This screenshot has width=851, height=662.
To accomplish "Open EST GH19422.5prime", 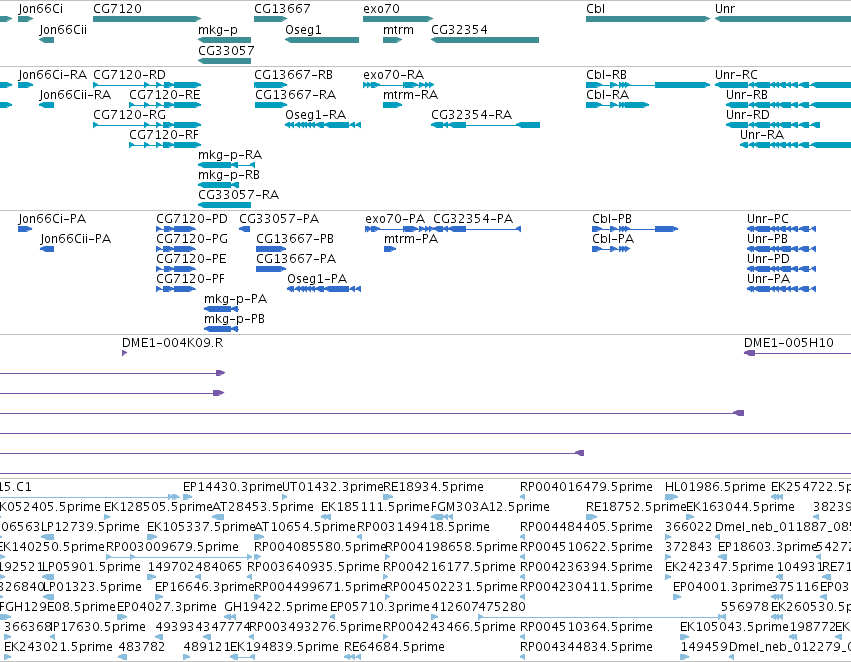I will pyautogui.click(x=276, y=607).
